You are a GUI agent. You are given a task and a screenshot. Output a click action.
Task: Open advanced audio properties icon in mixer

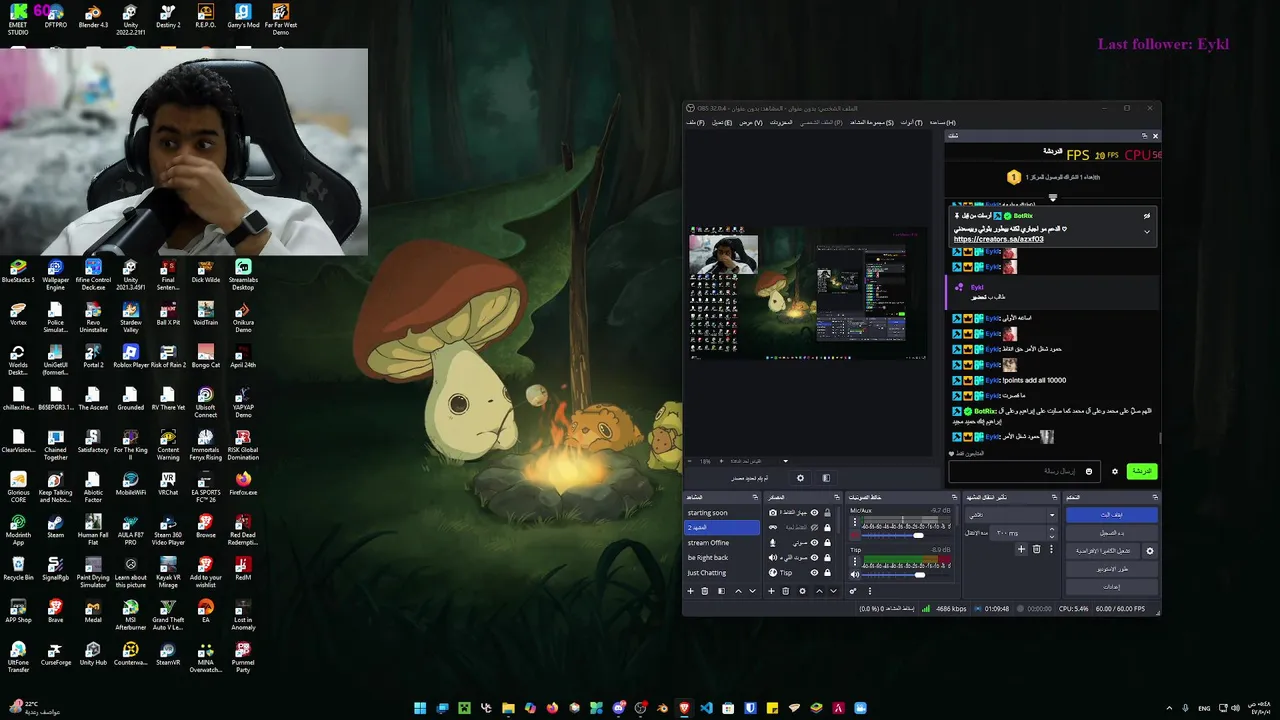[853, 591]
